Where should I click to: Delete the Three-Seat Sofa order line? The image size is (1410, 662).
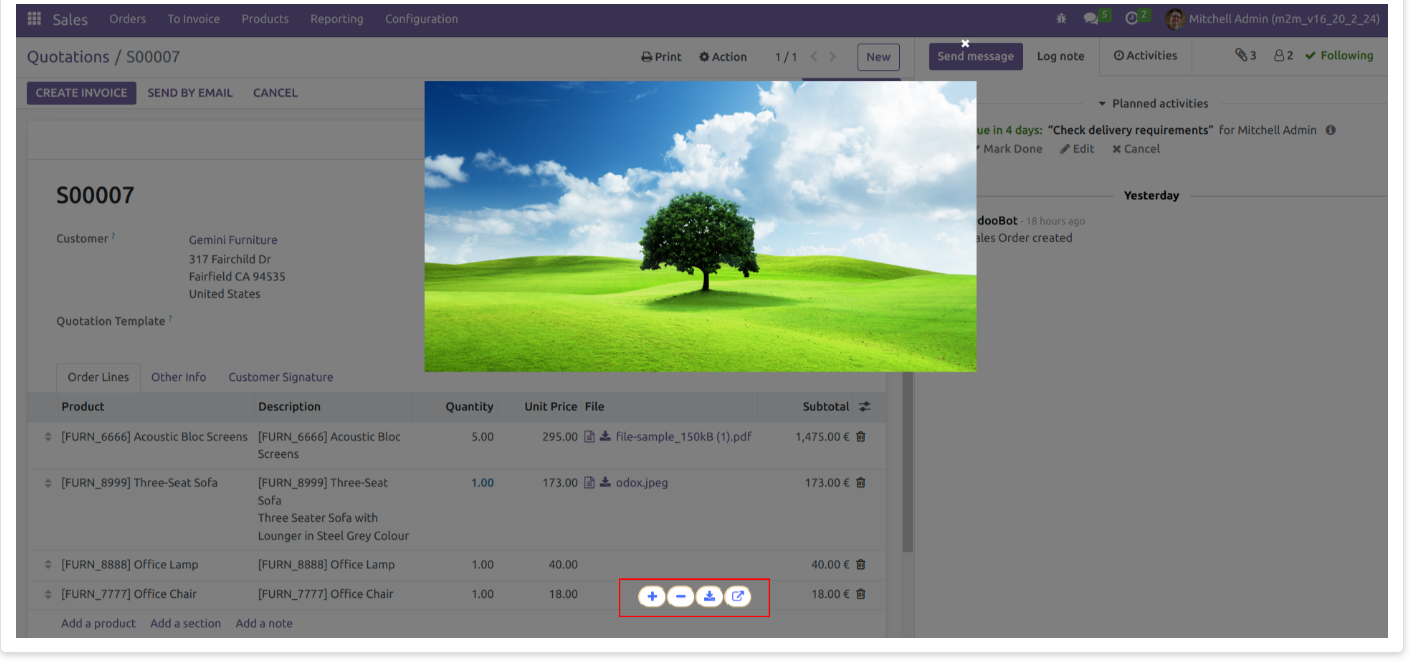click(861, 483)
